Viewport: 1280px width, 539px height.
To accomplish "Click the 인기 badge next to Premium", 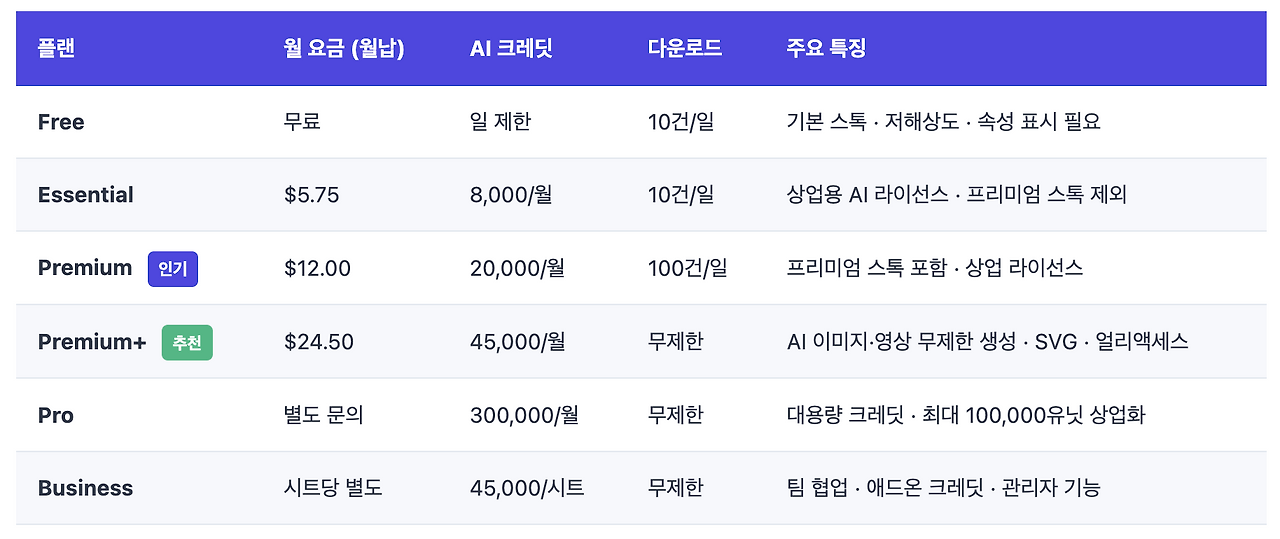I will (x=173, y=269).
